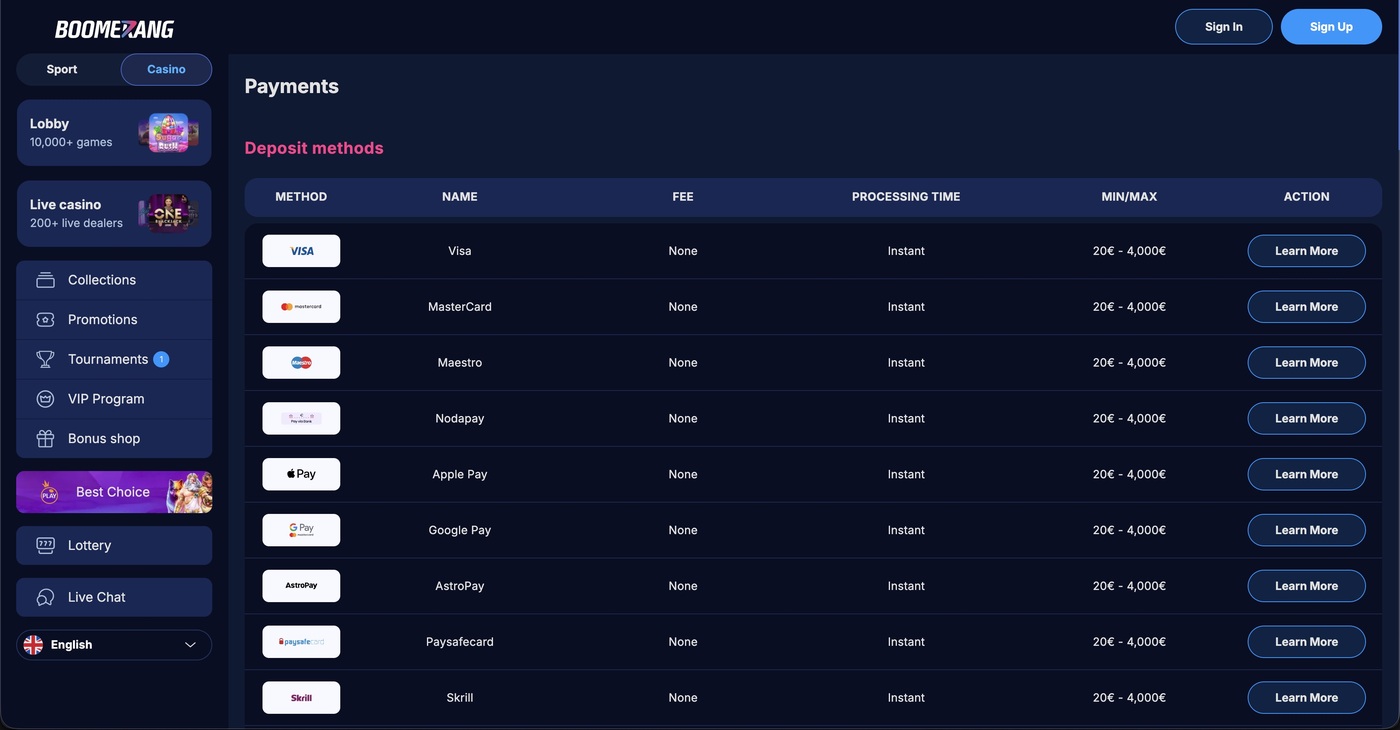This screenshot has height=730, width=1400.
Task: Open the Lobby game thumbnail
Action: (x=168, y=133)
